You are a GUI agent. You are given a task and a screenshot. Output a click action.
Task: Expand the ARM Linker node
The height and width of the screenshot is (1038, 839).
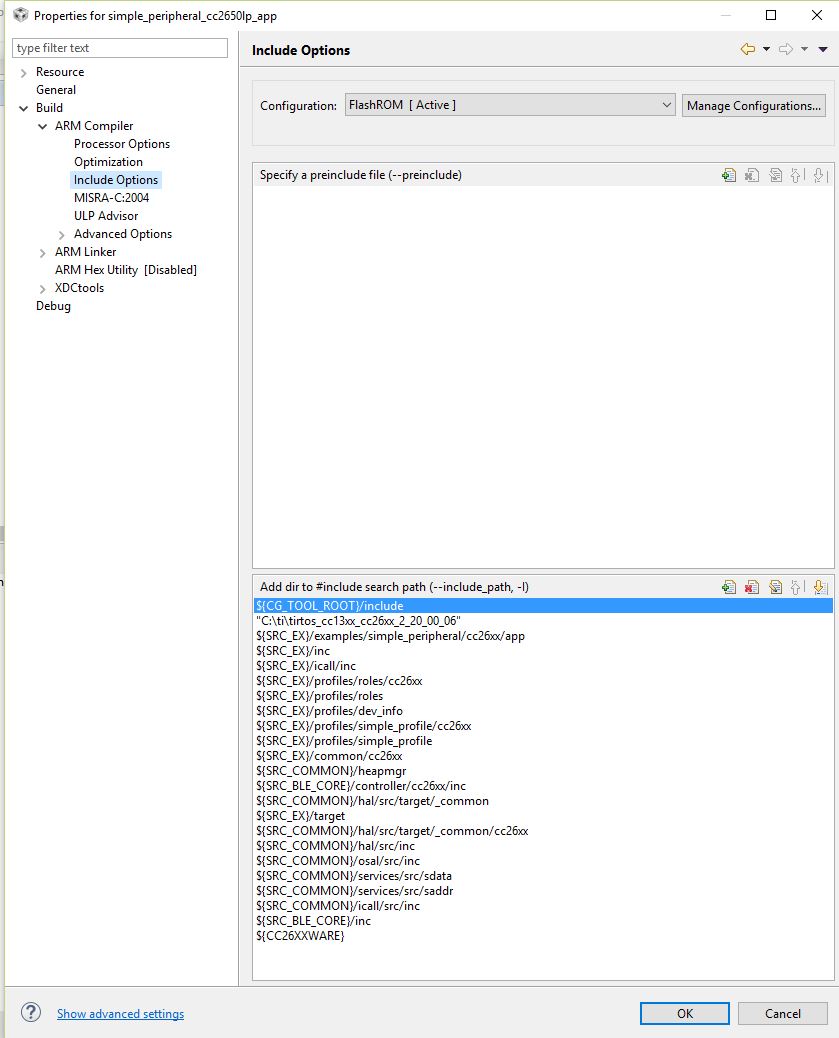(43, 253)
